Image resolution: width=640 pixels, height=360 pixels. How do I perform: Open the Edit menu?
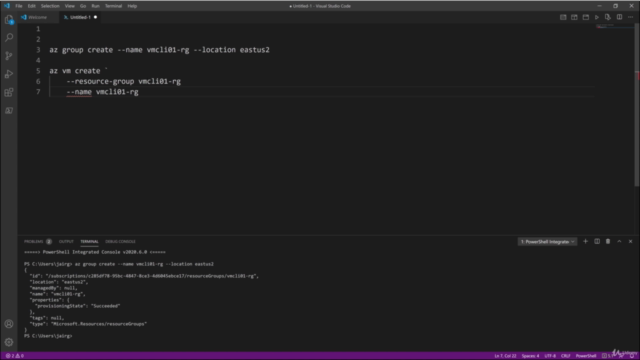[31, 6]
